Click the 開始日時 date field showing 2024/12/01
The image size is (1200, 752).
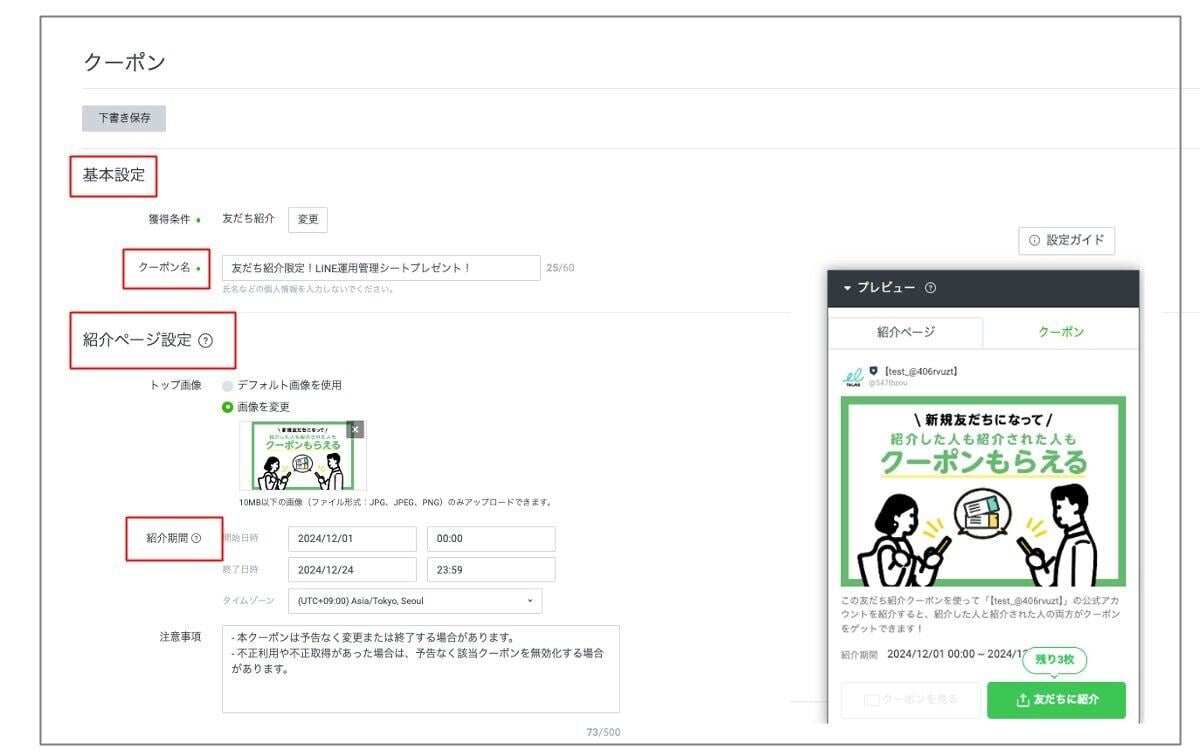(x=352, y=539)
